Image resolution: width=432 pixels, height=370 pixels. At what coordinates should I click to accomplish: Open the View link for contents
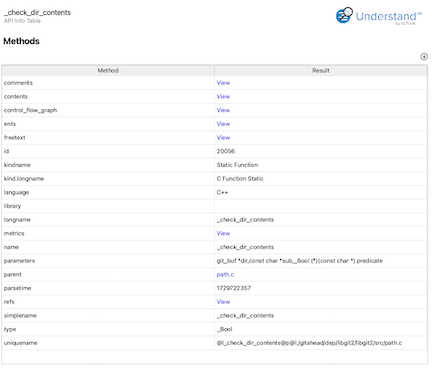pos(223,97)
